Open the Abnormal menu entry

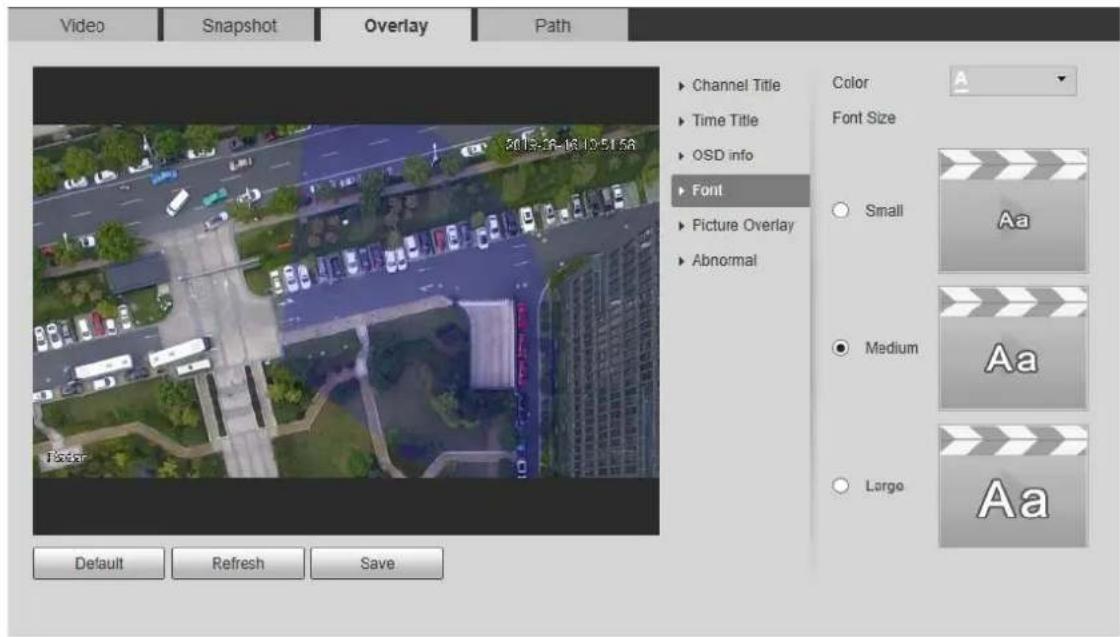pyautogui.click(x=724, y=261)
